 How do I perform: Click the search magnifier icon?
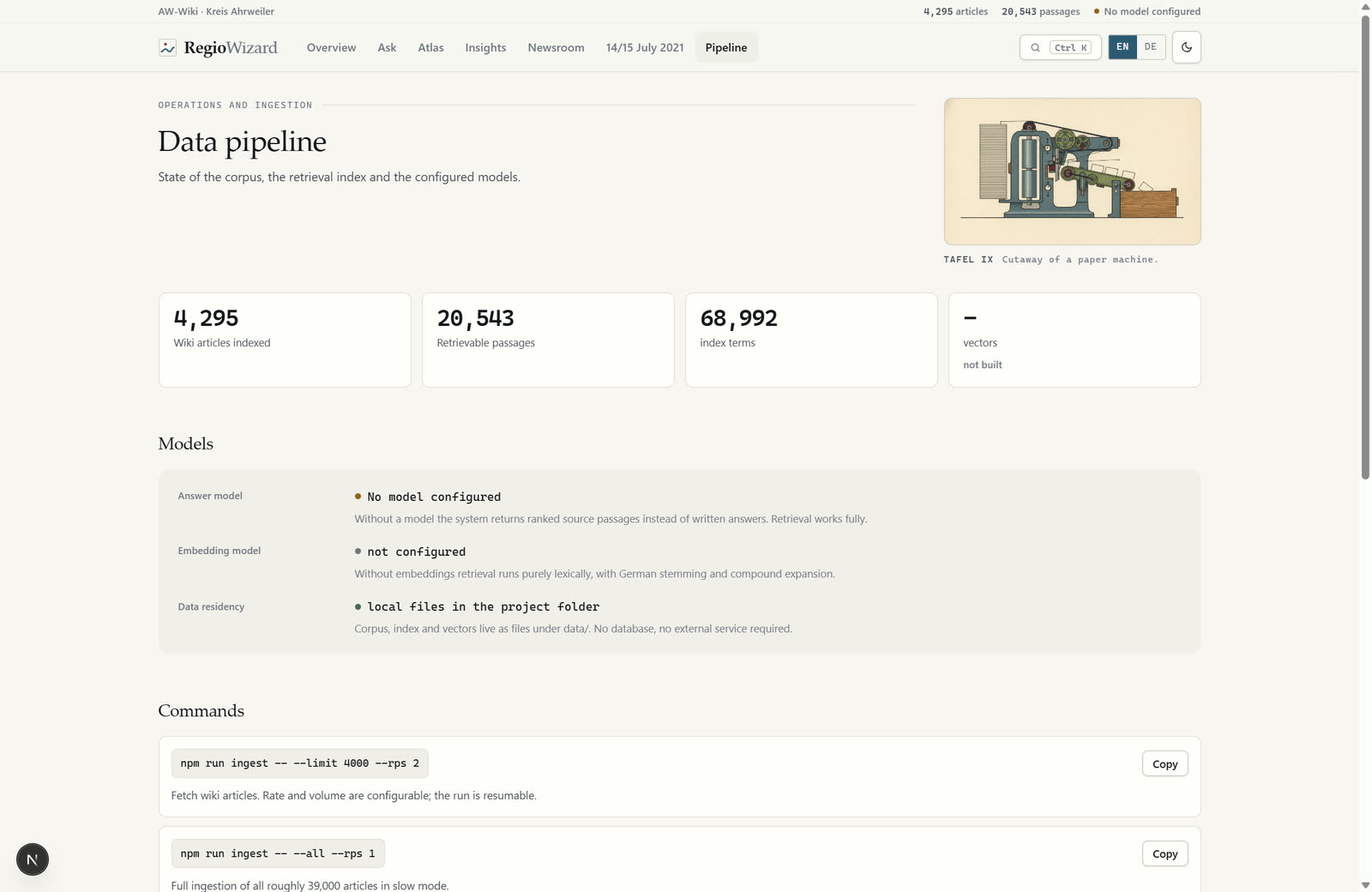pyautogui.click(x=1035, y=48)
